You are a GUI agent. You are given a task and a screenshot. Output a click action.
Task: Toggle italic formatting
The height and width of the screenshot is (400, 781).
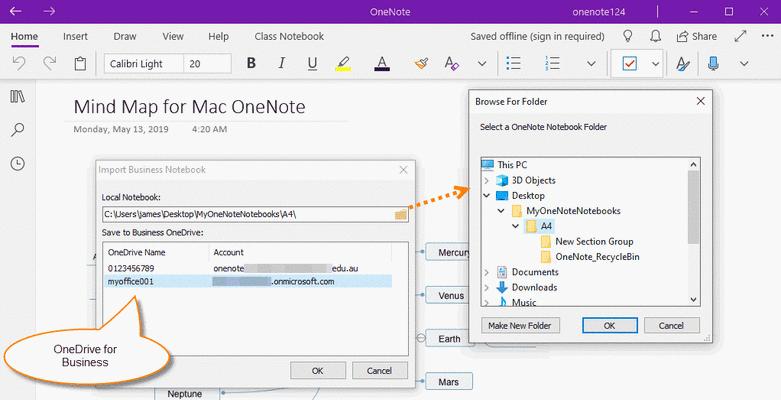[x=282, y=63]
